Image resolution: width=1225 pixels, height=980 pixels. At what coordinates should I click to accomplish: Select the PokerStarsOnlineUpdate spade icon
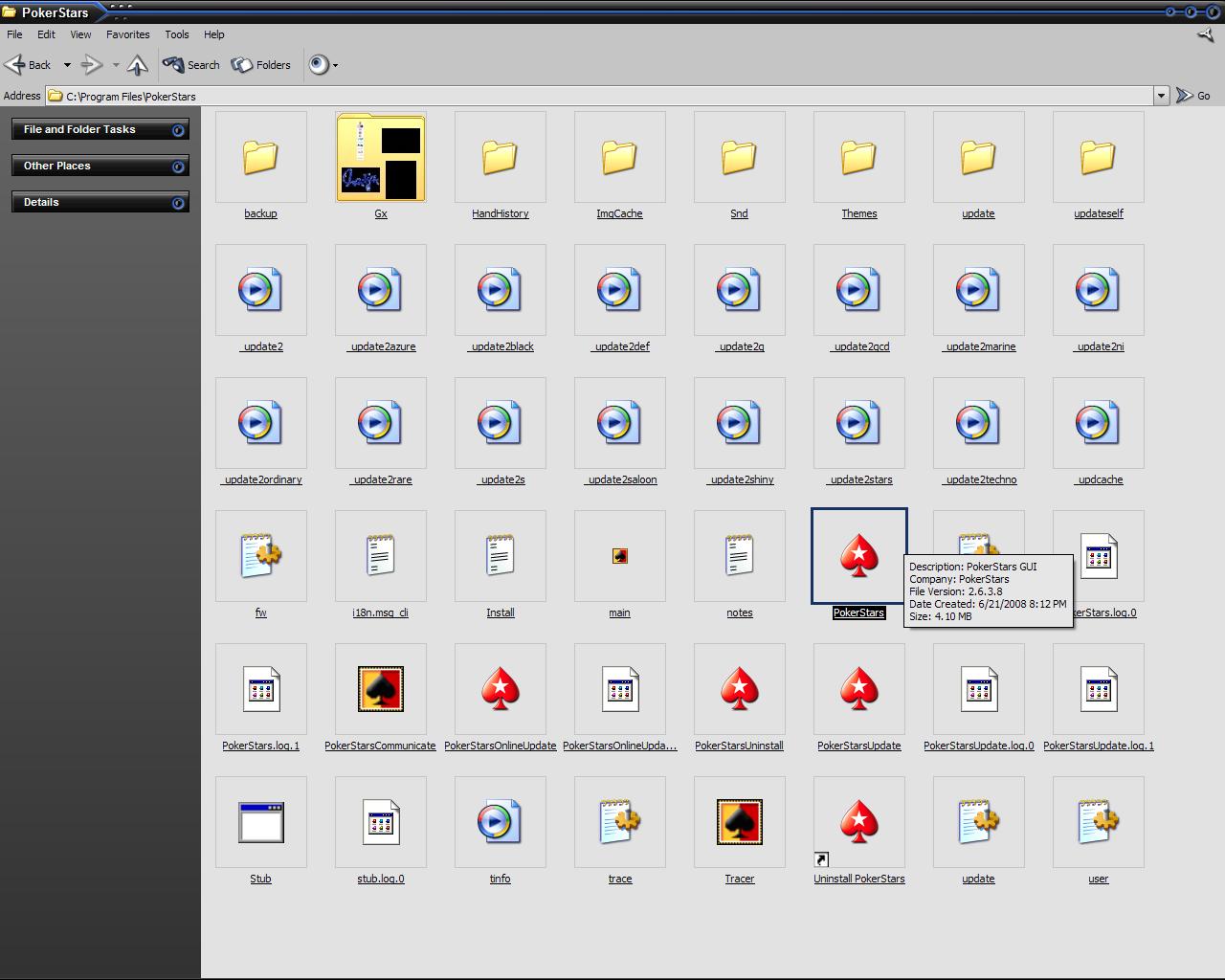pyautogui.click(x=500, y=689)
